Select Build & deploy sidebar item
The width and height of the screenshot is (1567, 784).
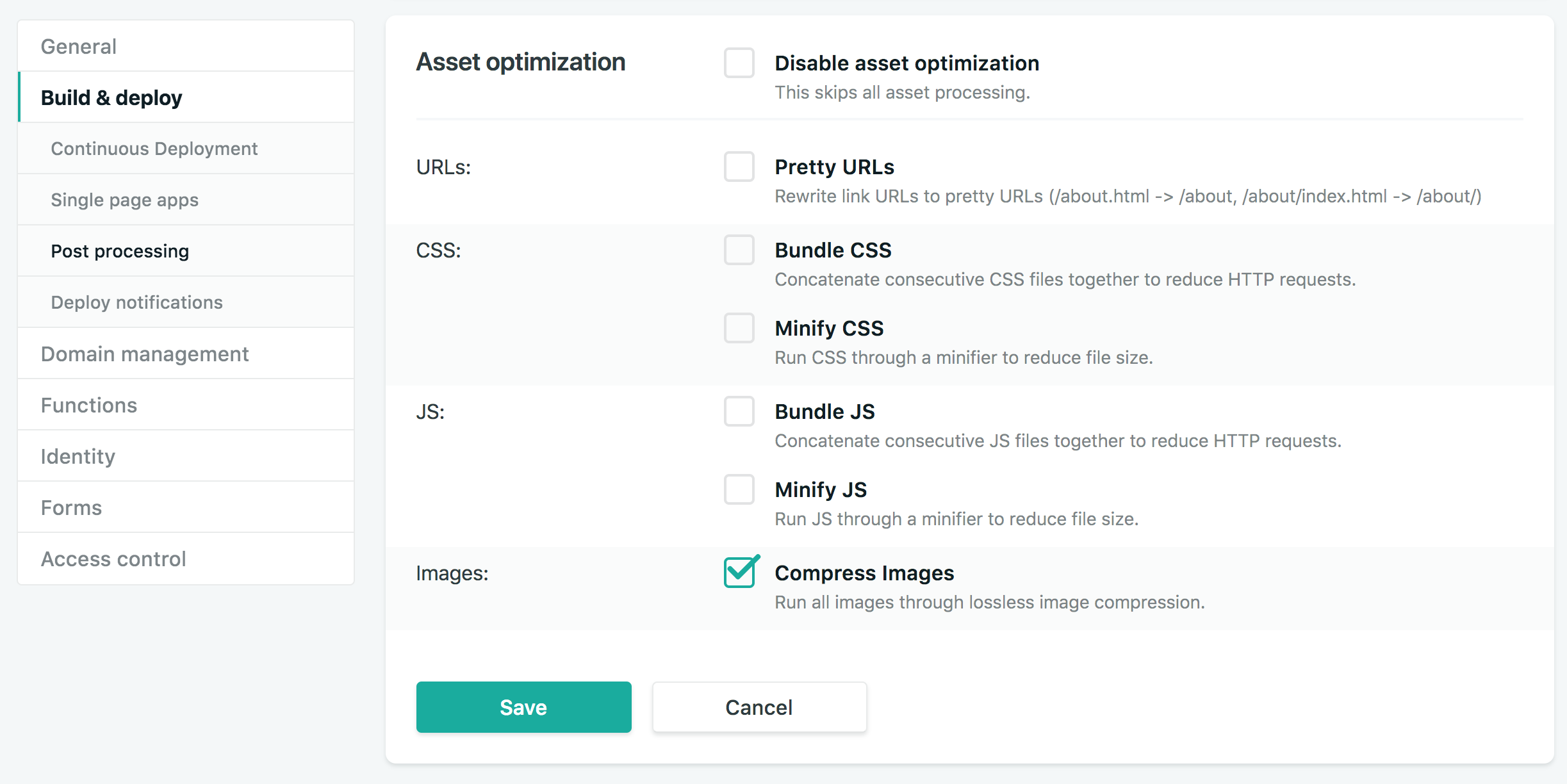111,98
